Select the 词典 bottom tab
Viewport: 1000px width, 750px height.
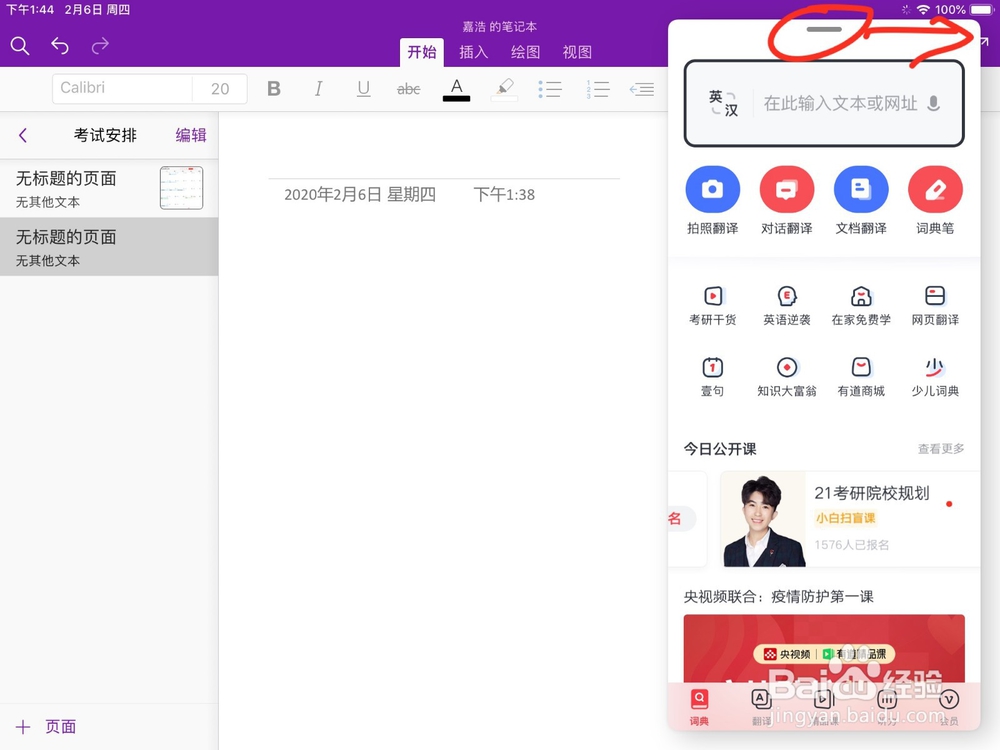point(699,707)
